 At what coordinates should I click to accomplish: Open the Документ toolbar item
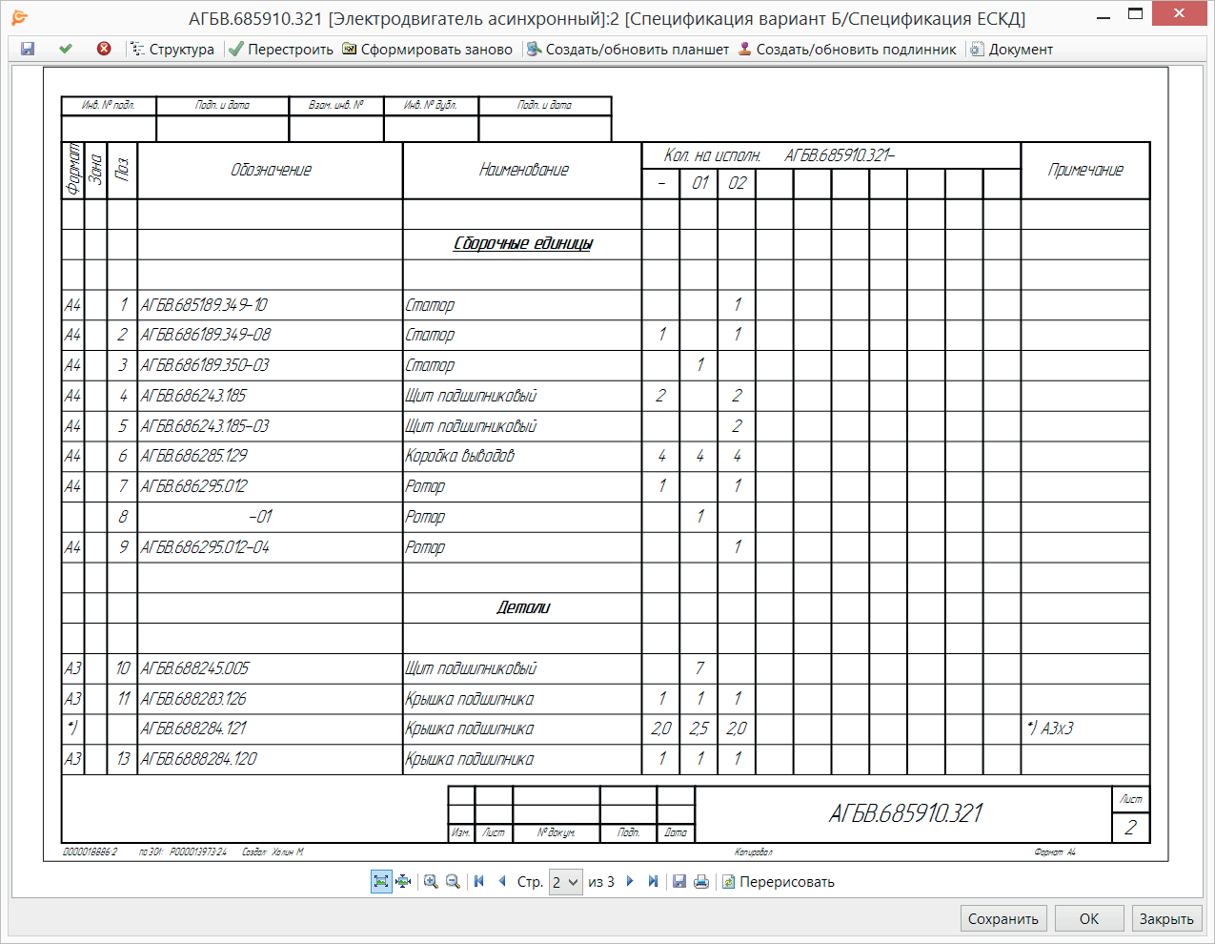click(1011, 49)
